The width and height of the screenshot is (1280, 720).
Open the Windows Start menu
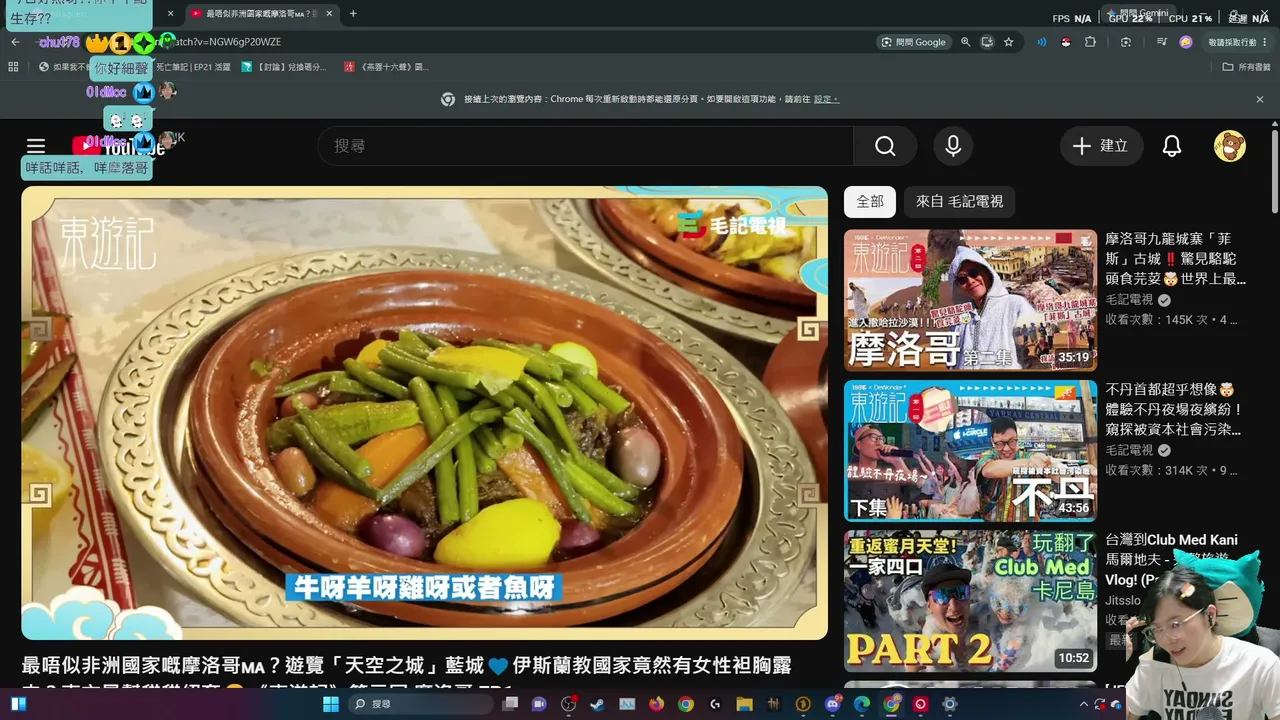click(332, 704)
